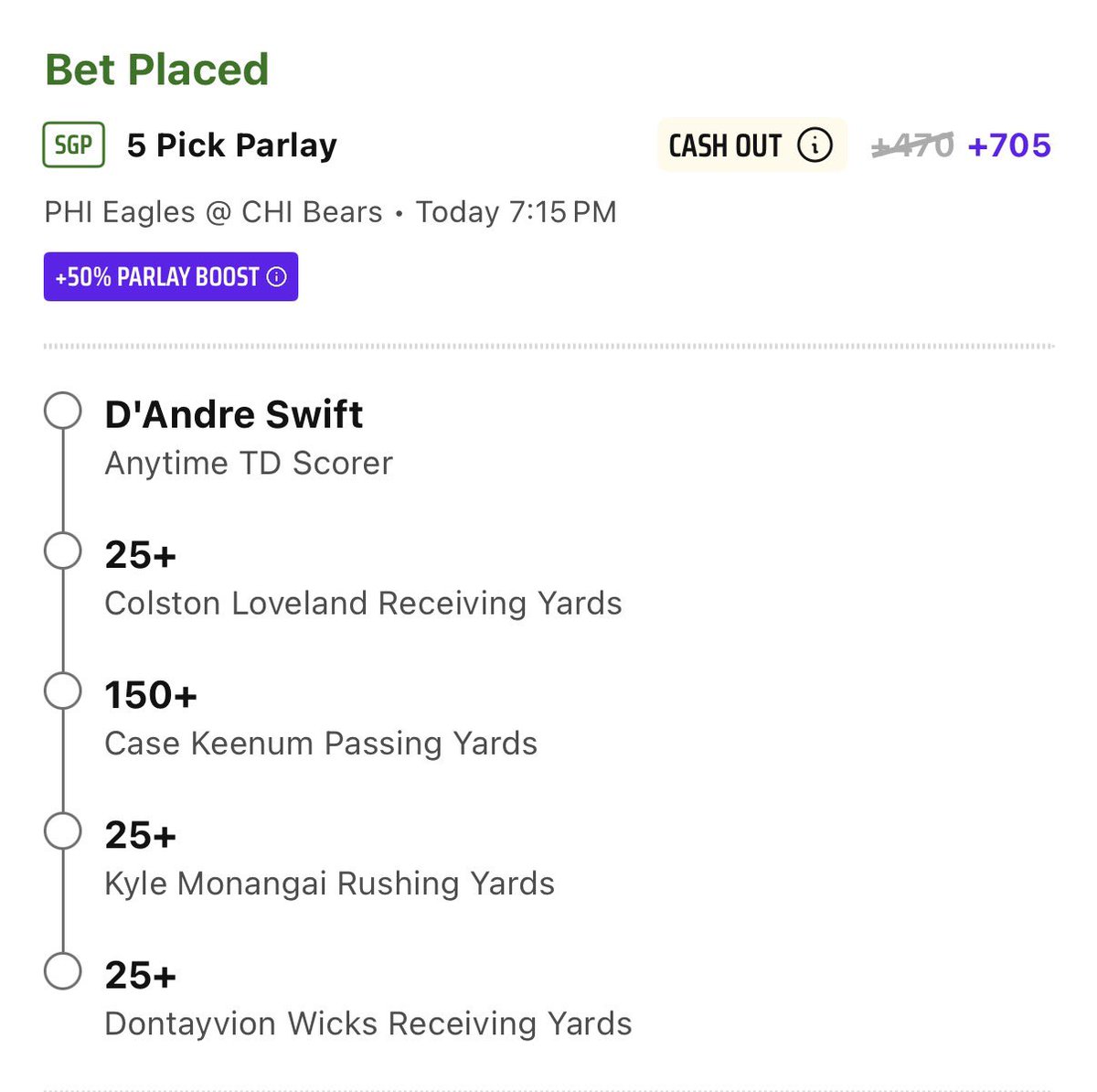Click the Colston Loveland leg status circle
The height and width of the screenshot is (1092, 1097).
click(x=63, y=551)
